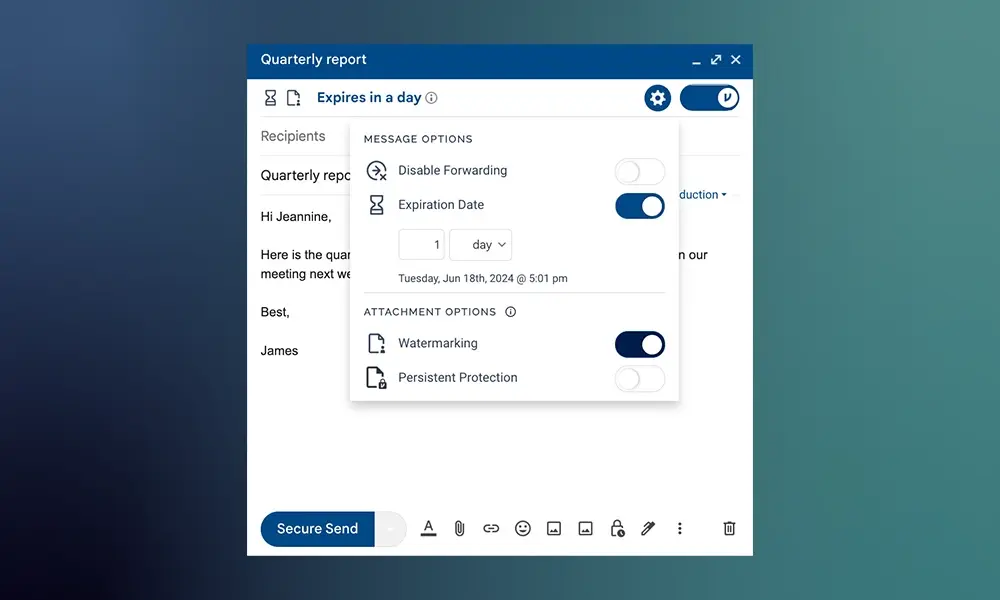The height and width of the screenshot is (600, 1000).
Task: Click the confidential mode lock-clock icon
Action: 617,528
